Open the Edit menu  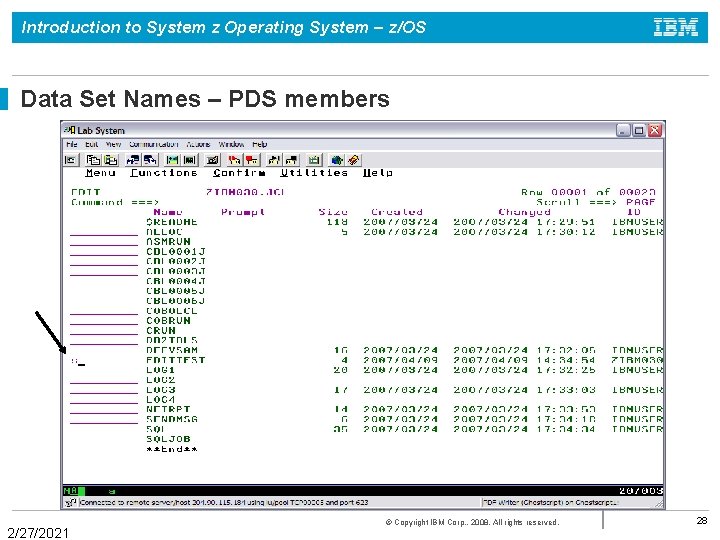coord(91,144)
